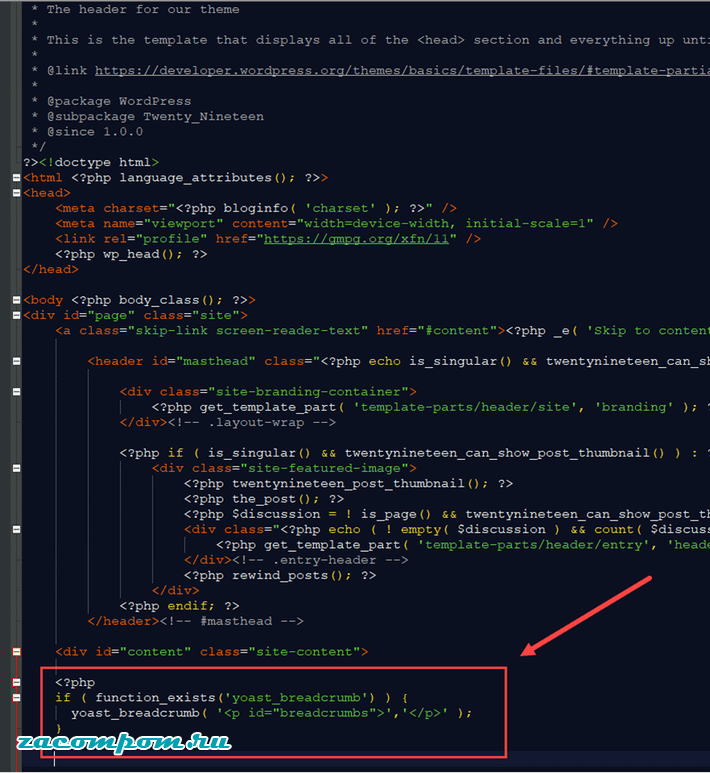This screenshot has width=710, height=773.
Task: Click the '#masthead' closing header comment
Action: (232, 621)
